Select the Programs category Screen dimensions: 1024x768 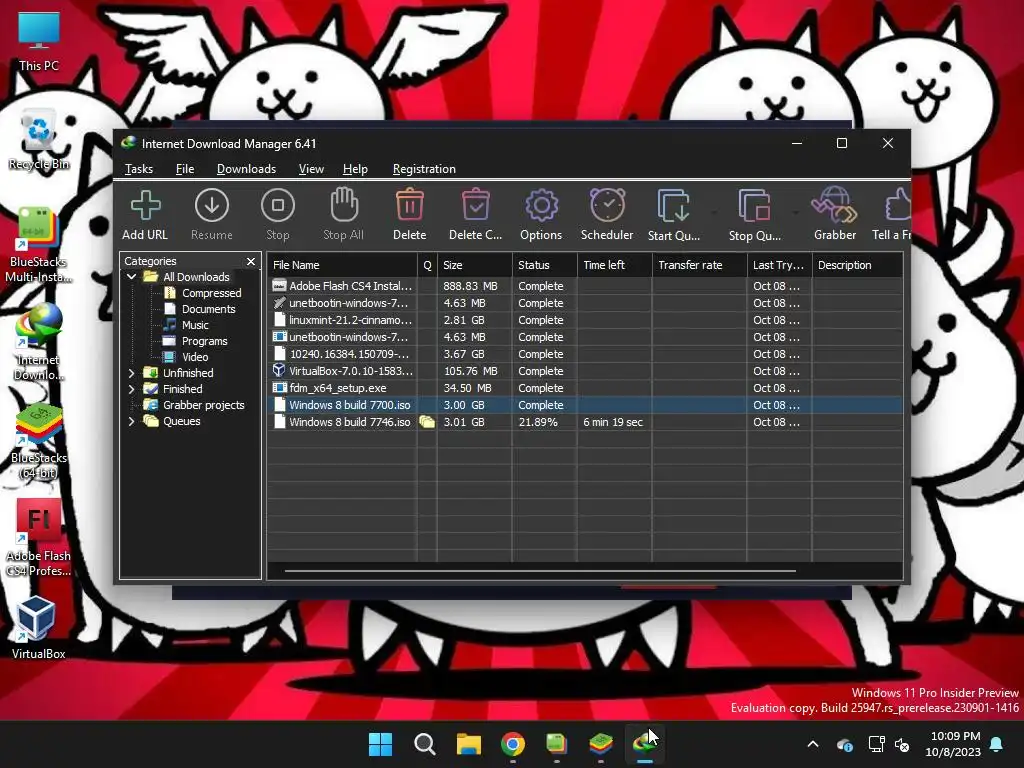[204, 341]
